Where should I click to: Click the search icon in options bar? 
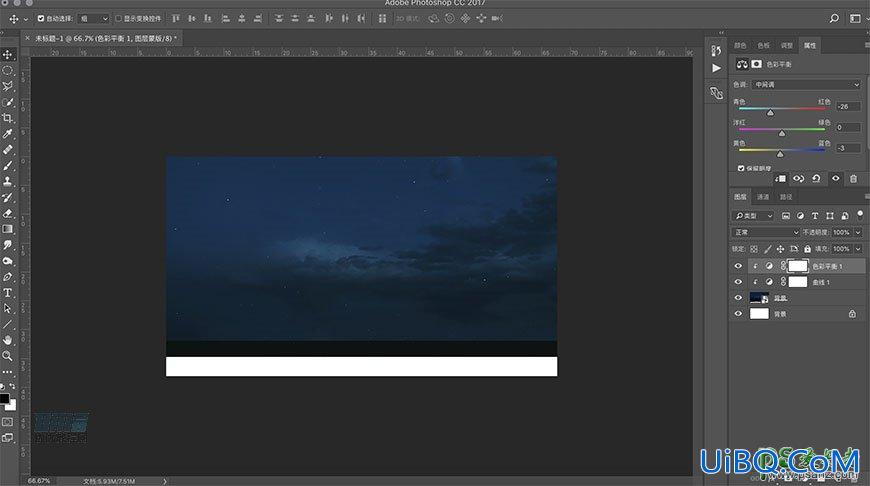pos(834,18)
